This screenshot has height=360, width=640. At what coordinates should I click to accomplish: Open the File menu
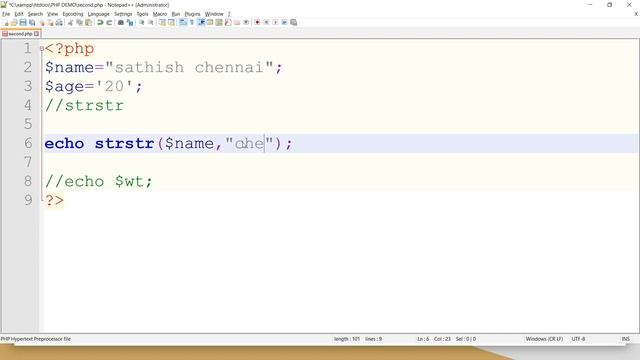click(x=6, y=14)
